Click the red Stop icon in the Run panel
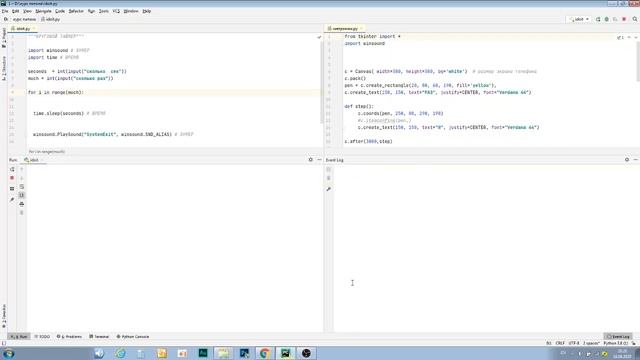Viewport: 640px width, 360px height. 12,178
